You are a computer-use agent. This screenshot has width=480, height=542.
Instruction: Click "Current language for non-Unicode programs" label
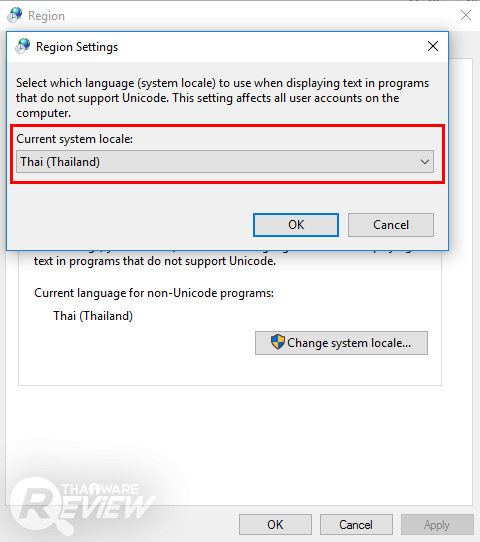154,293
